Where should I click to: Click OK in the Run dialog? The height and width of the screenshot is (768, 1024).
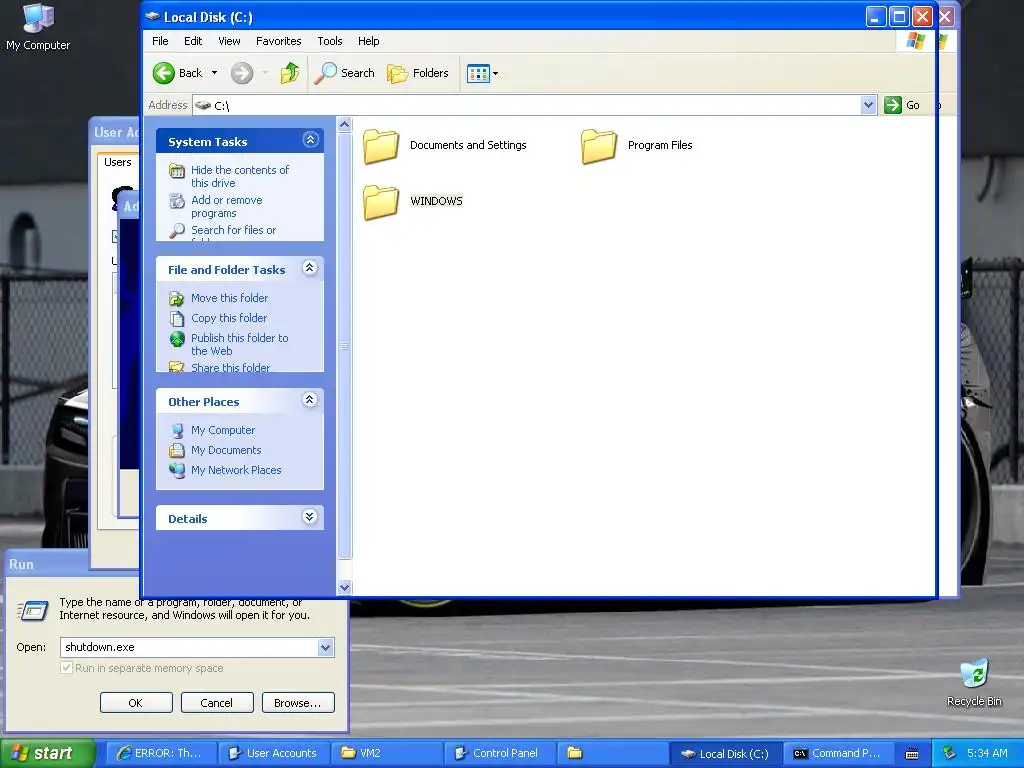(136, 703)
